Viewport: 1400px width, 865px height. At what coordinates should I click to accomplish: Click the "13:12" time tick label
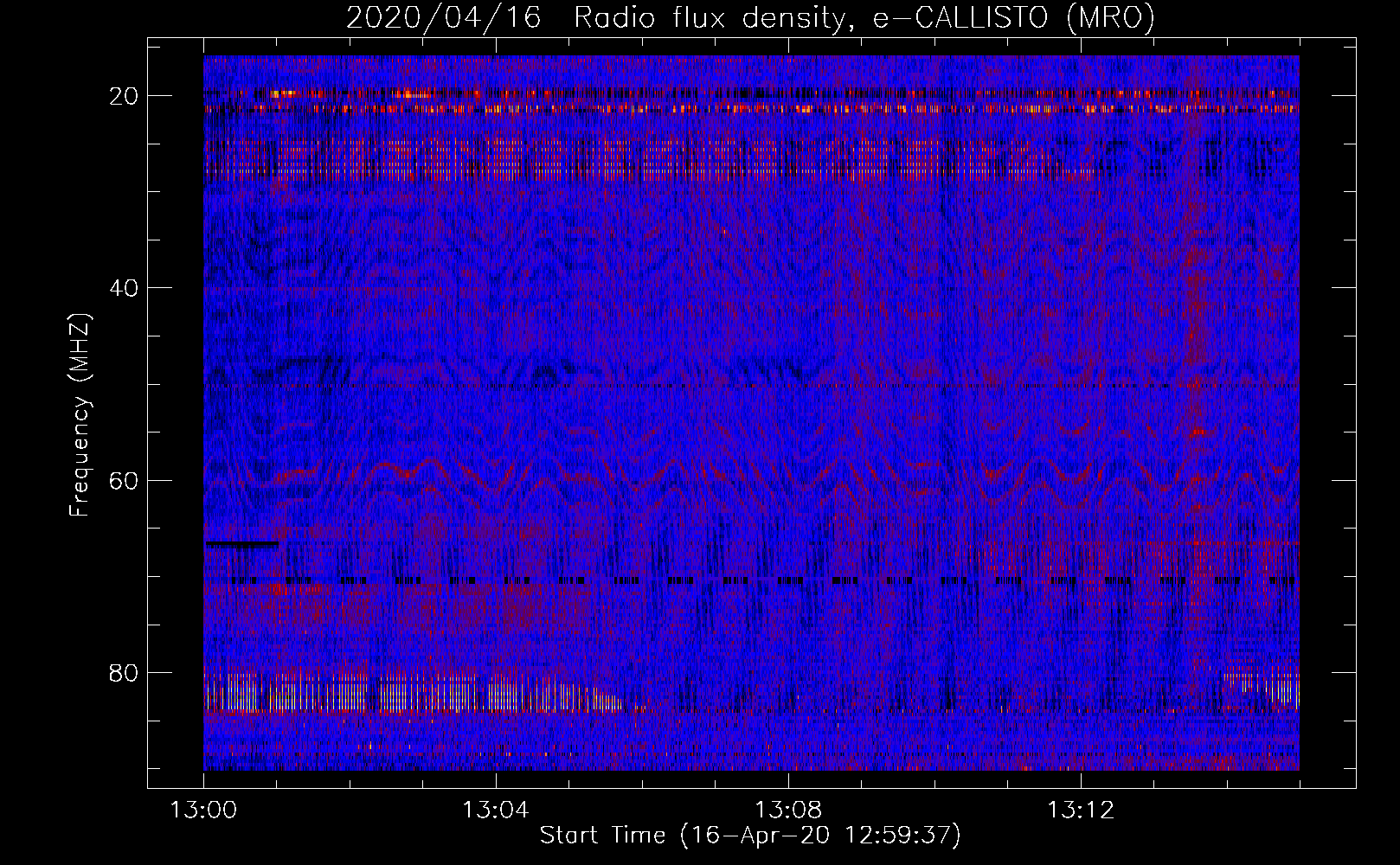pos(1081,811)
